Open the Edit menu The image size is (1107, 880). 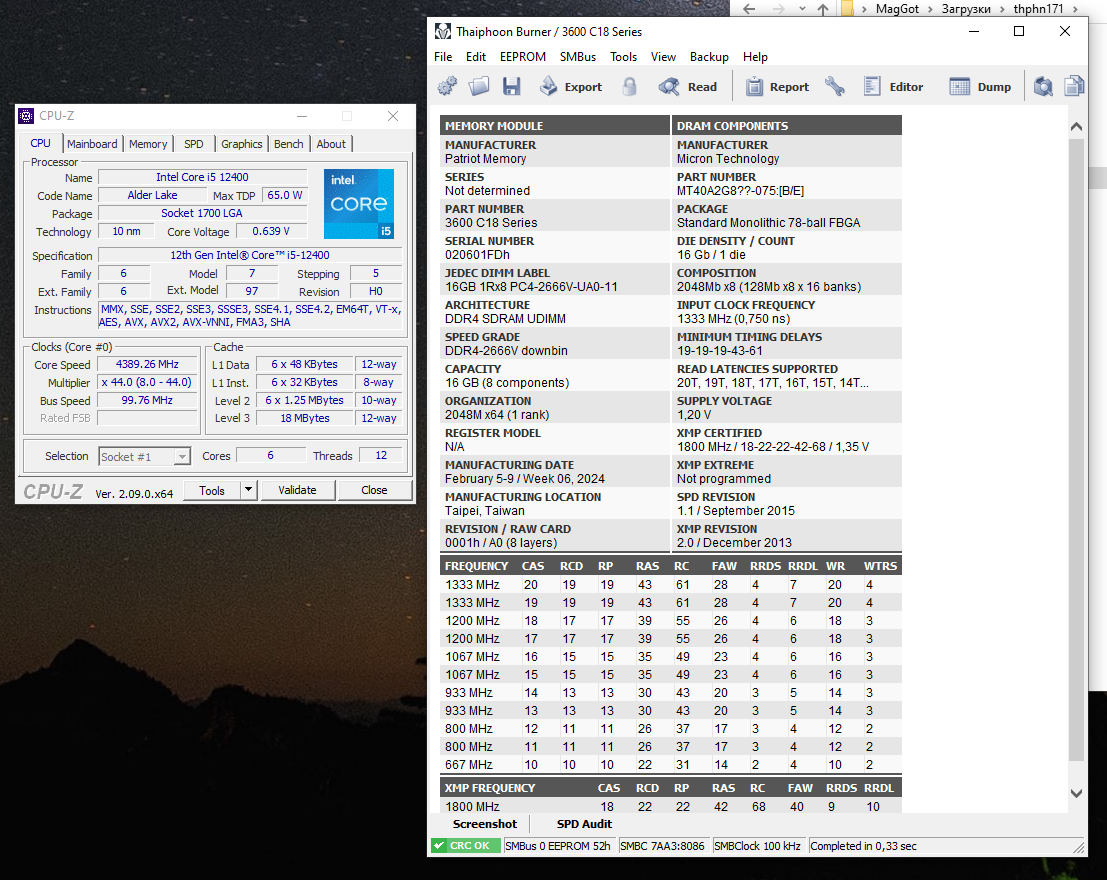click(475, 57)
